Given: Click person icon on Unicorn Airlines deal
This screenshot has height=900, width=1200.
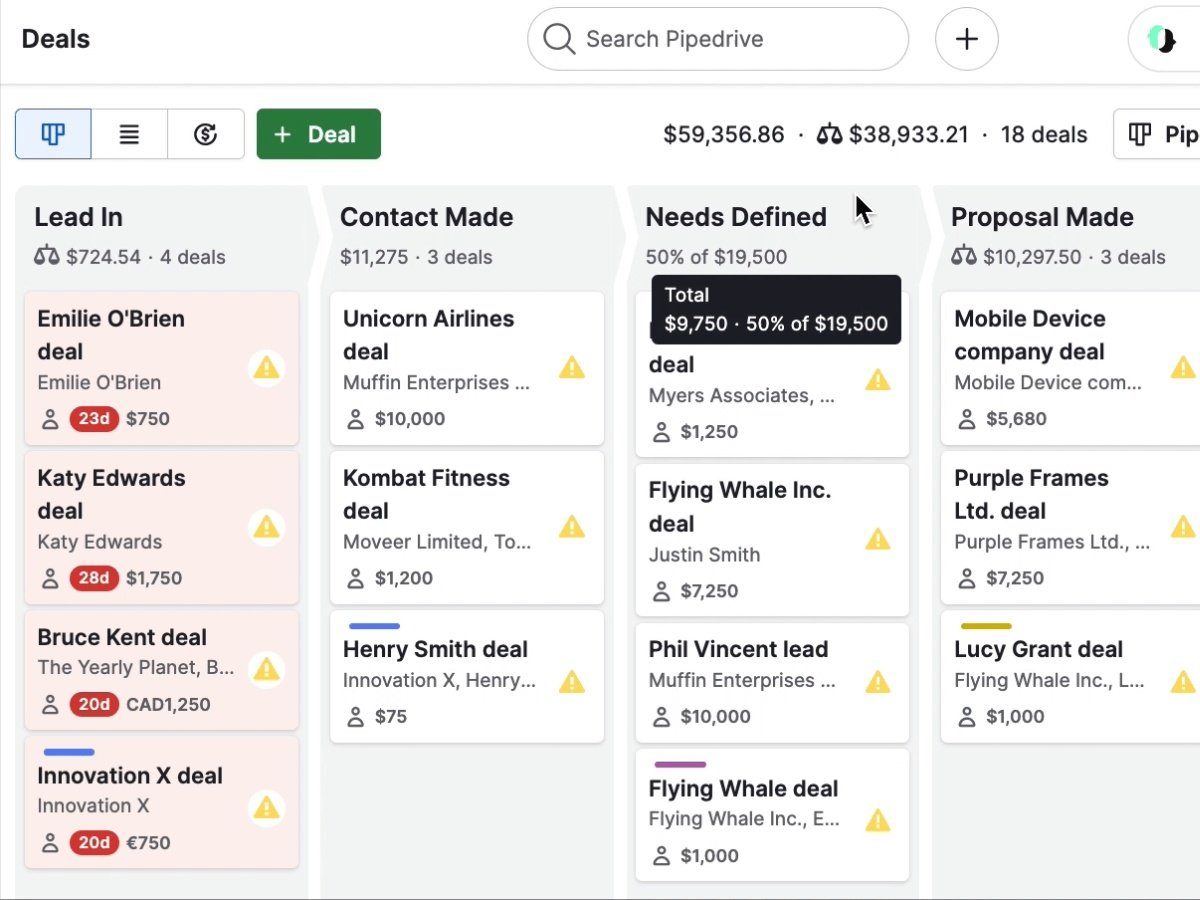Looking at the screenshot, I should pyautogui.click(x=355, y=419).
